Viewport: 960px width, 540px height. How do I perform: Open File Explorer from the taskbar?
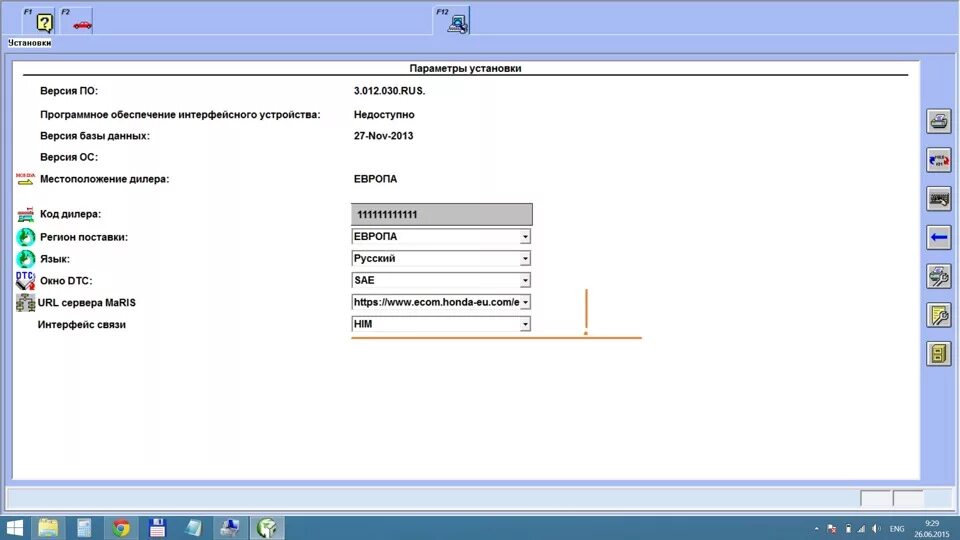click(x=48, y=528)
